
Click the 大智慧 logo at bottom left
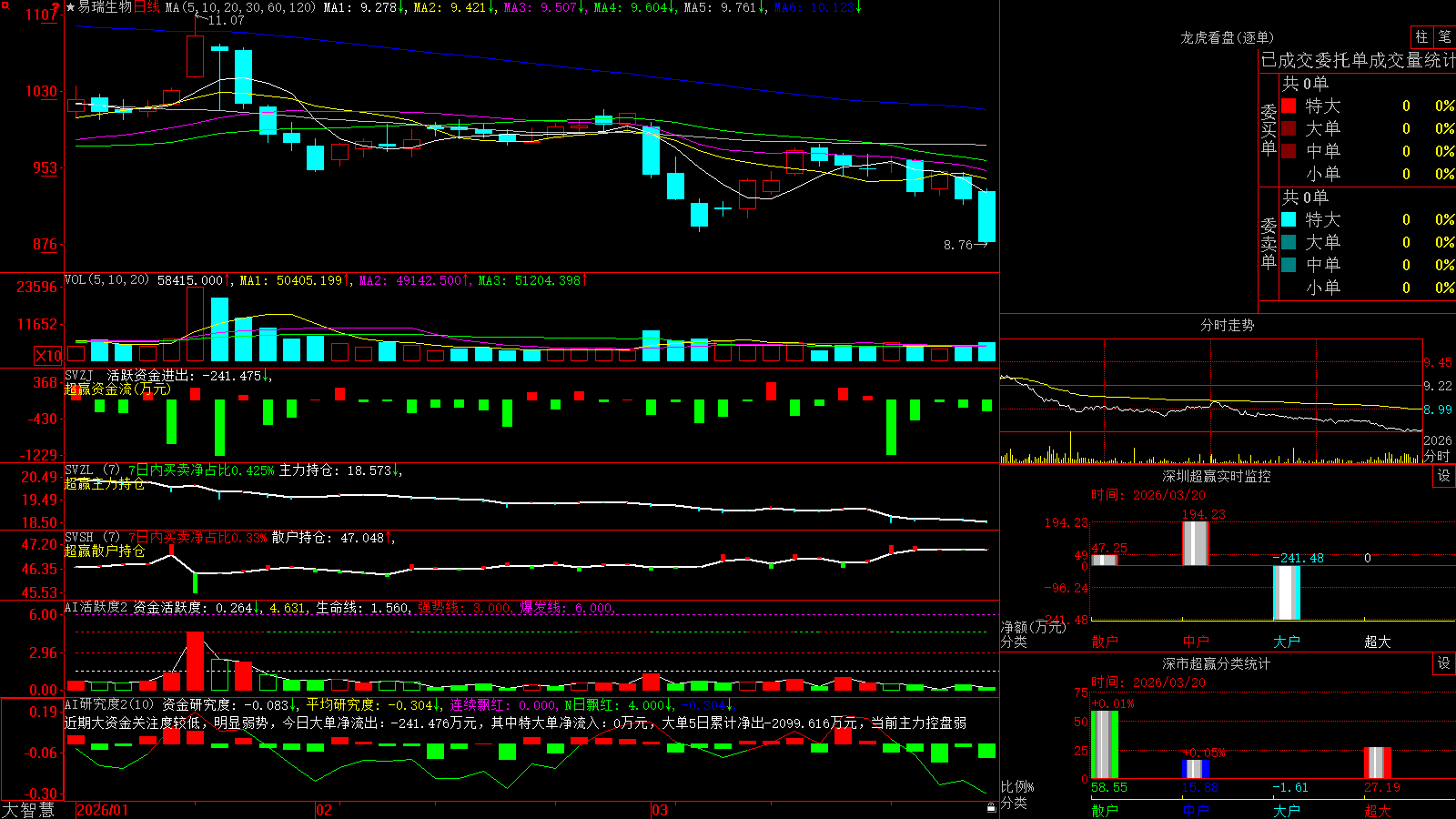click(x=28, y=809)
